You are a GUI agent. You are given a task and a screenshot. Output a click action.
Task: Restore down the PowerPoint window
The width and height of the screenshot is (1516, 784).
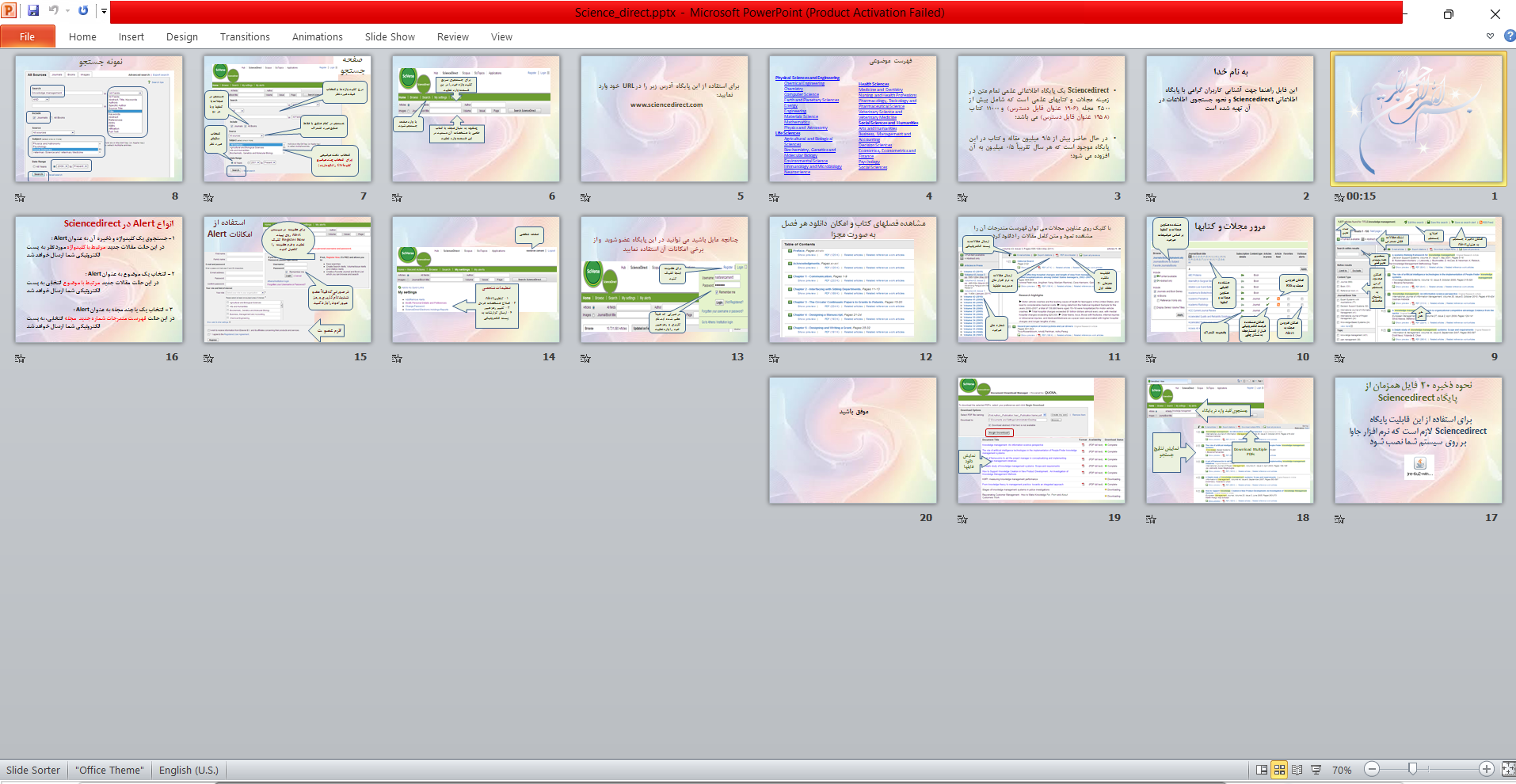[1448, 13]
